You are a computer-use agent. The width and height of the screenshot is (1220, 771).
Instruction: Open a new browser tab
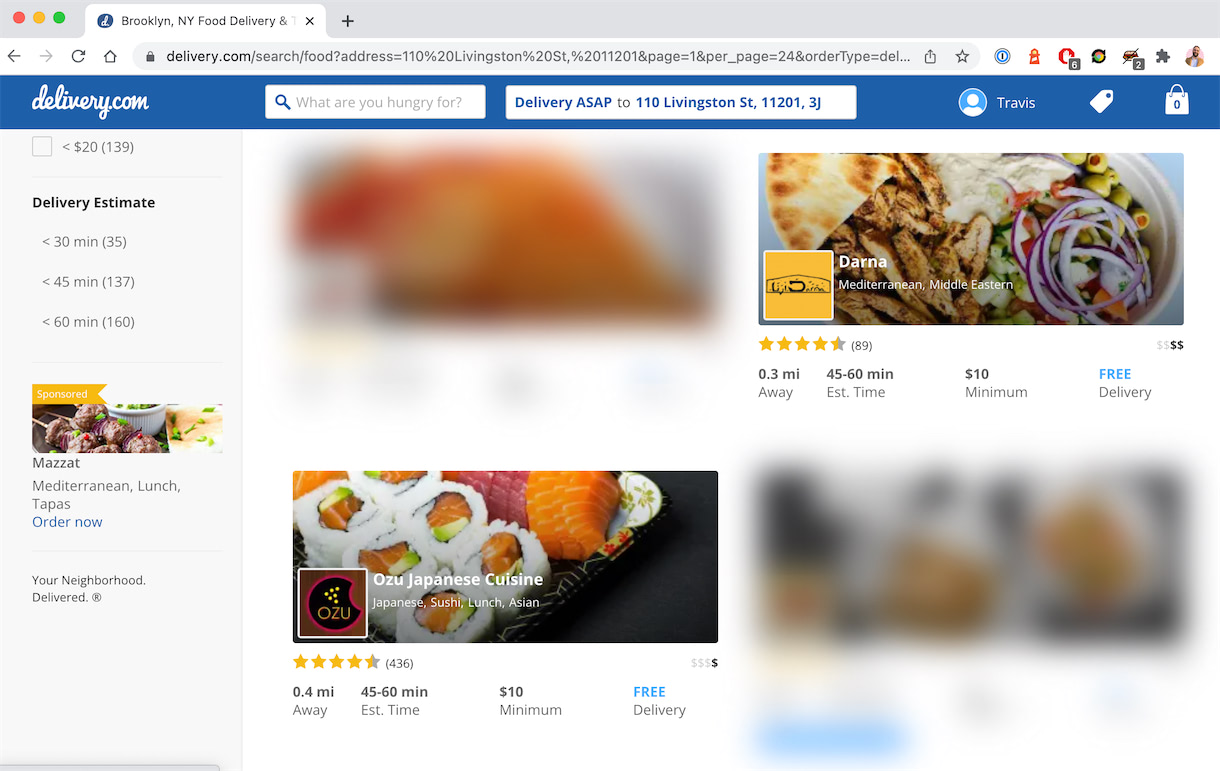[348, 21]
